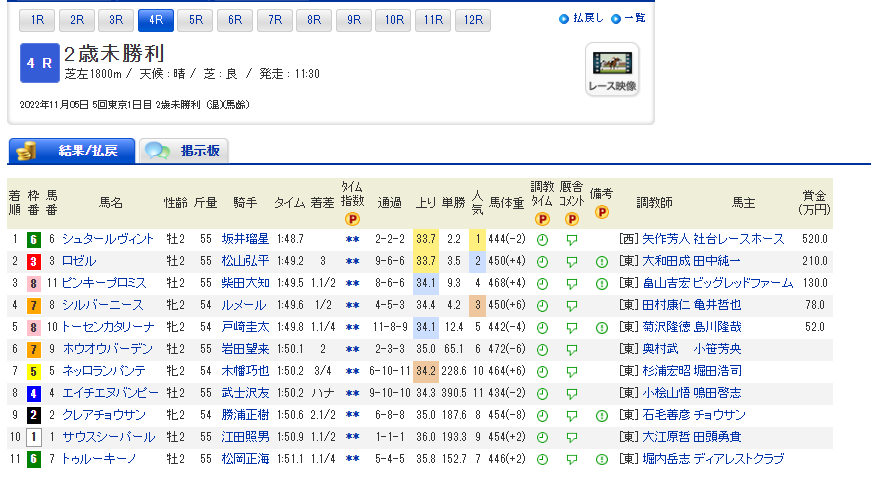This screenshot has height=478, width=893.
Task: Select the 結果/払戻 tab
Action: [72, 151]
